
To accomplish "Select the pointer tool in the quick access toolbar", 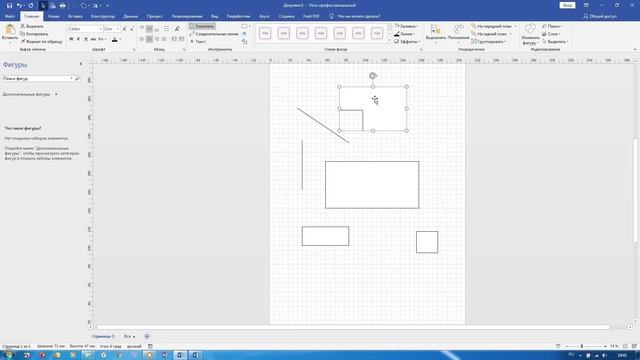I will click(x=42, y=6).
